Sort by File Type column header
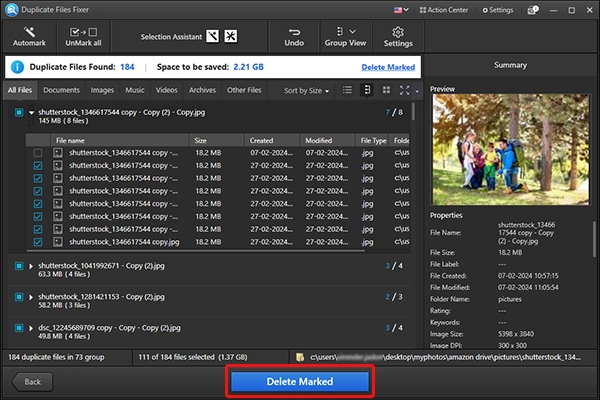The width and height of the screenshot is (600, 400). click(373, 140)
